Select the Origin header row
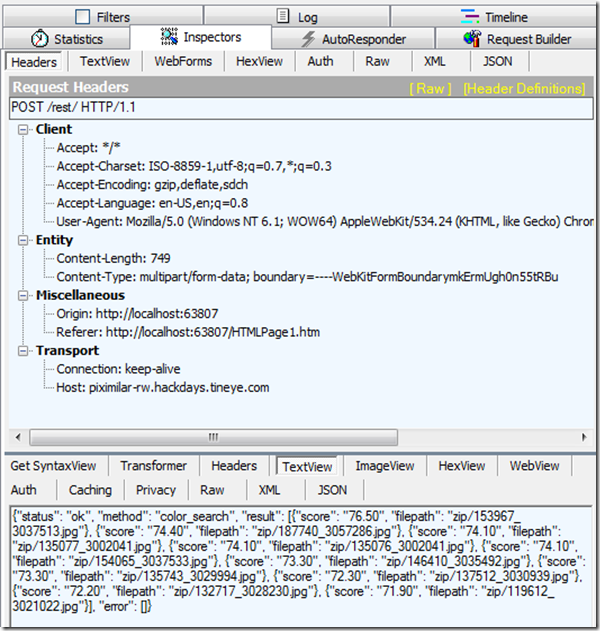This screenshot has width=600, height=631. click(x=137, y=313)
